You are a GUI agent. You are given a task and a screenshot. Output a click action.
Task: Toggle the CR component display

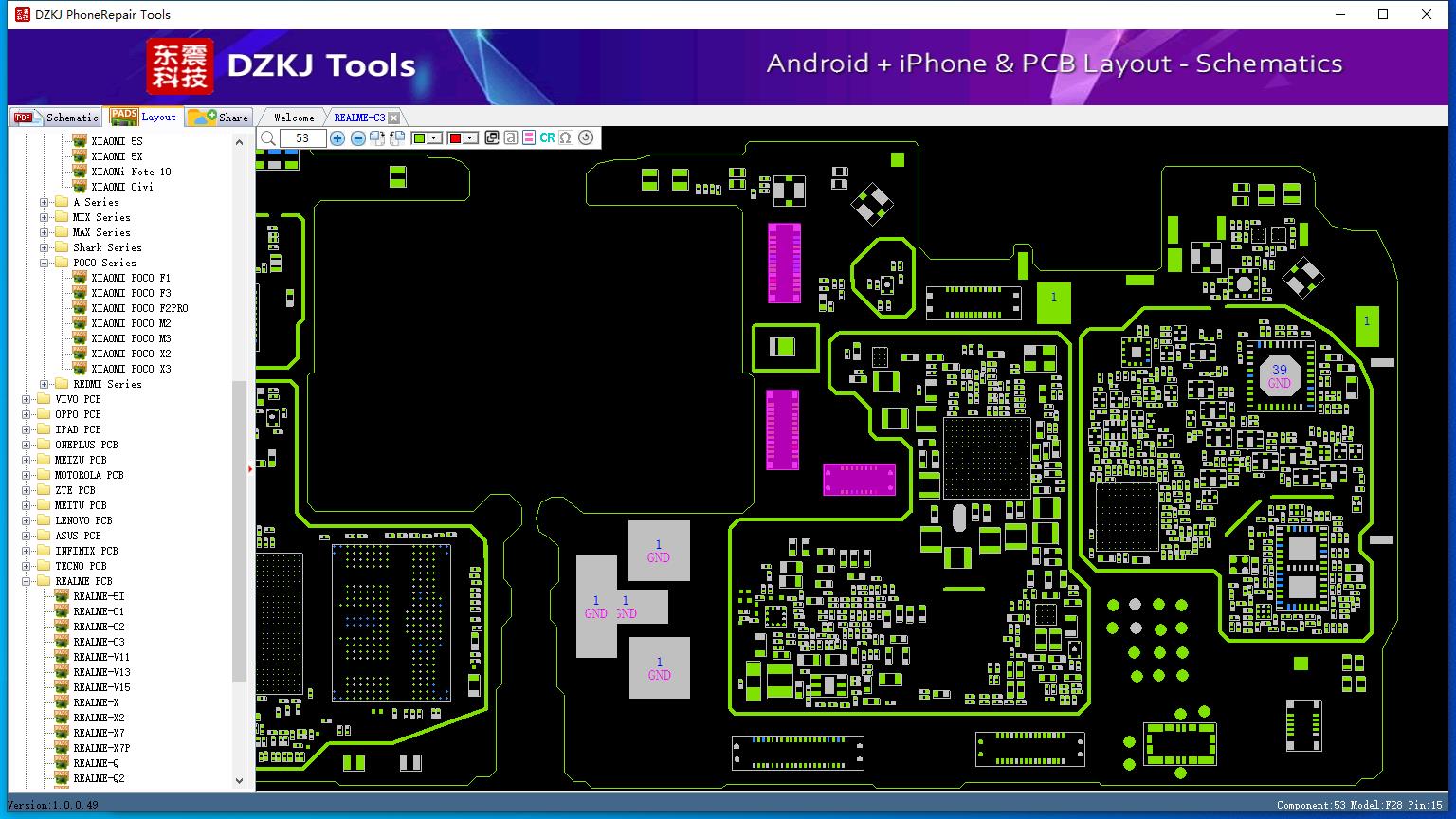(x=547, y=138)
